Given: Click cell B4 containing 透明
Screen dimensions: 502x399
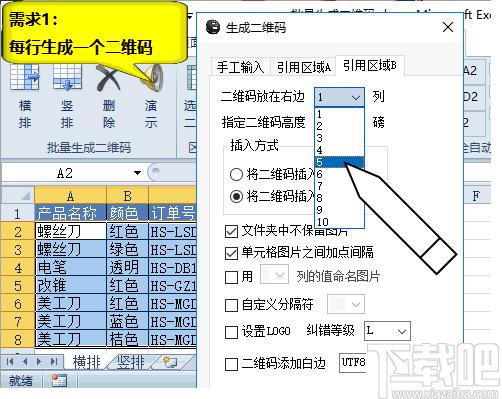Looking at the screenshot, I should (127, 267).
